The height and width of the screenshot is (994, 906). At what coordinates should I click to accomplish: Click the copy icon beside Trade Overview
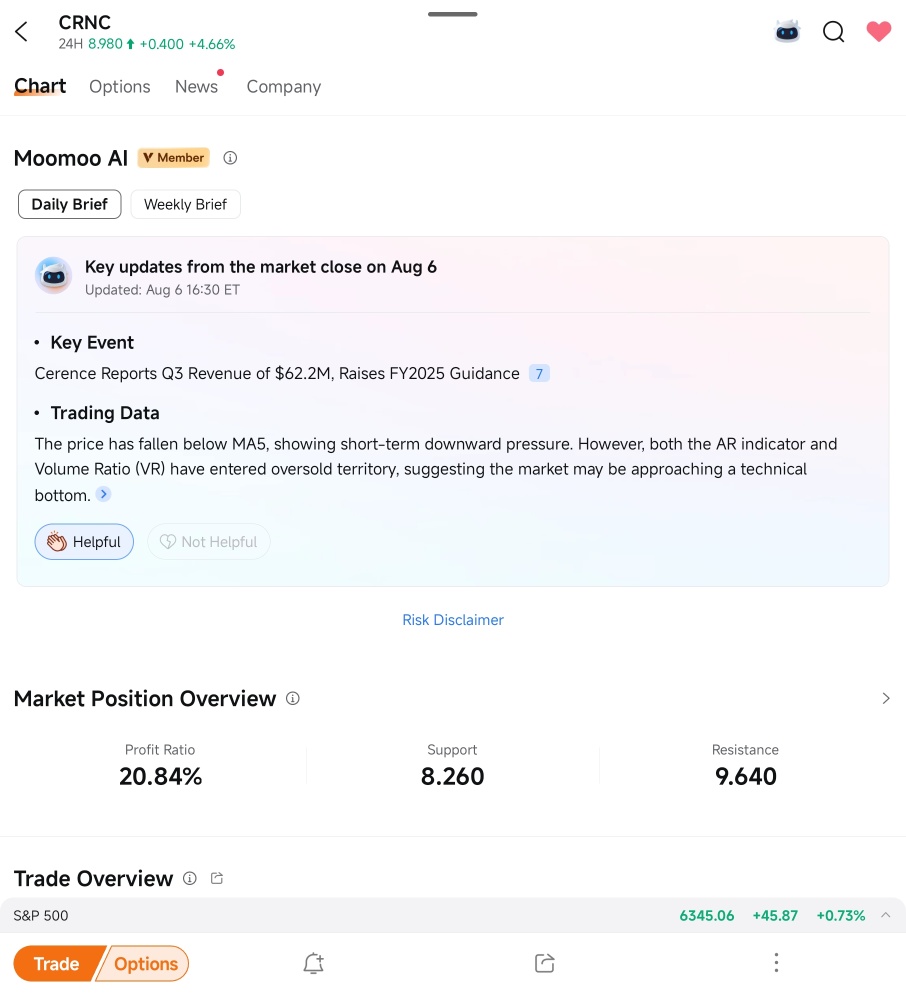216,878
